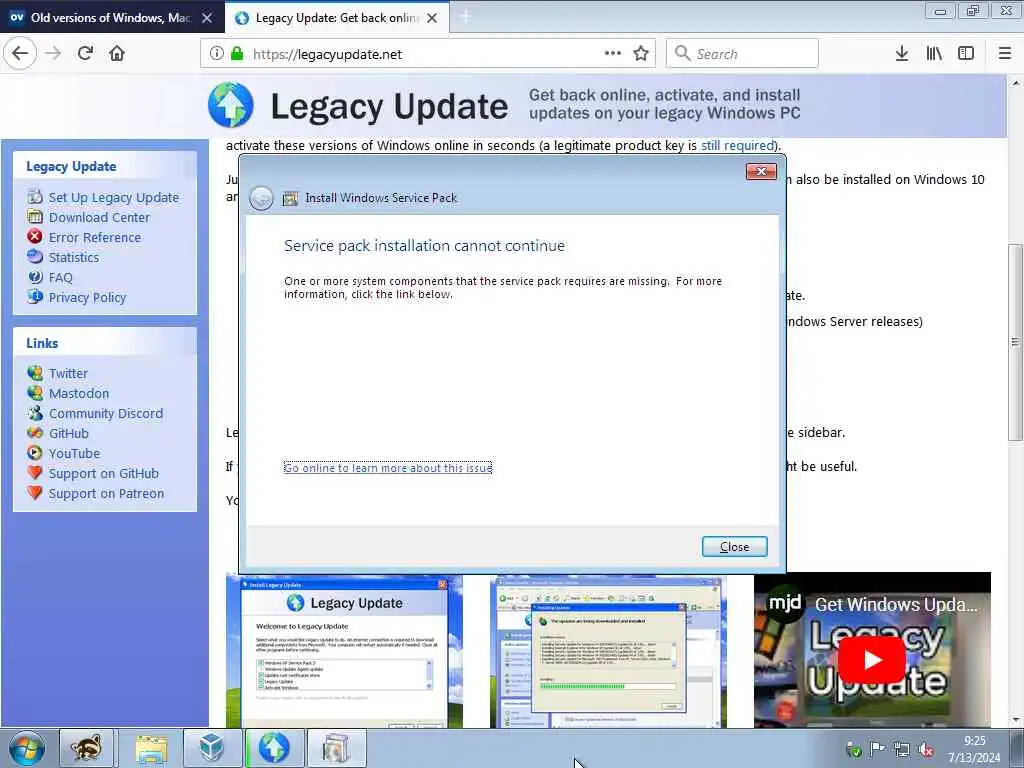Image resolution: width=1024 pixels, height=768 pixels.
Task: Click the Set Up Legacy Update icon
Action: (35, 197)
